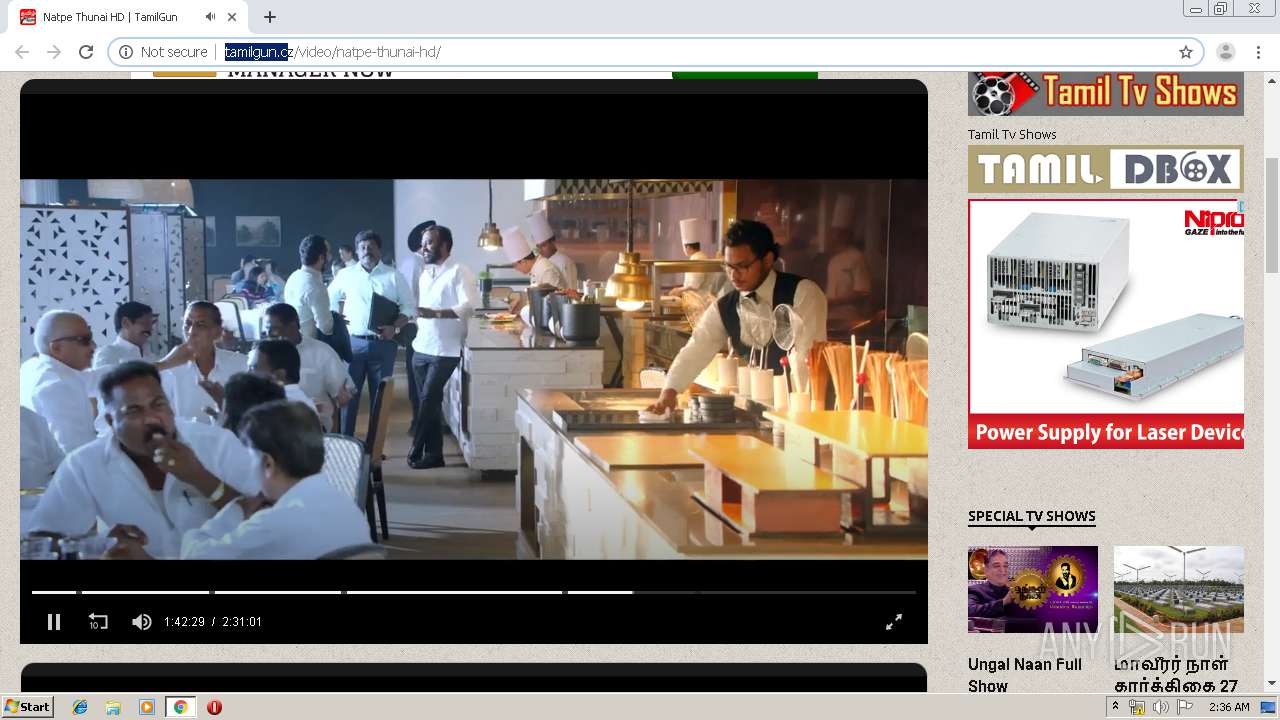Open the system tray volume control
This screenshot has height=720, width=1280.
[1160, 707]
